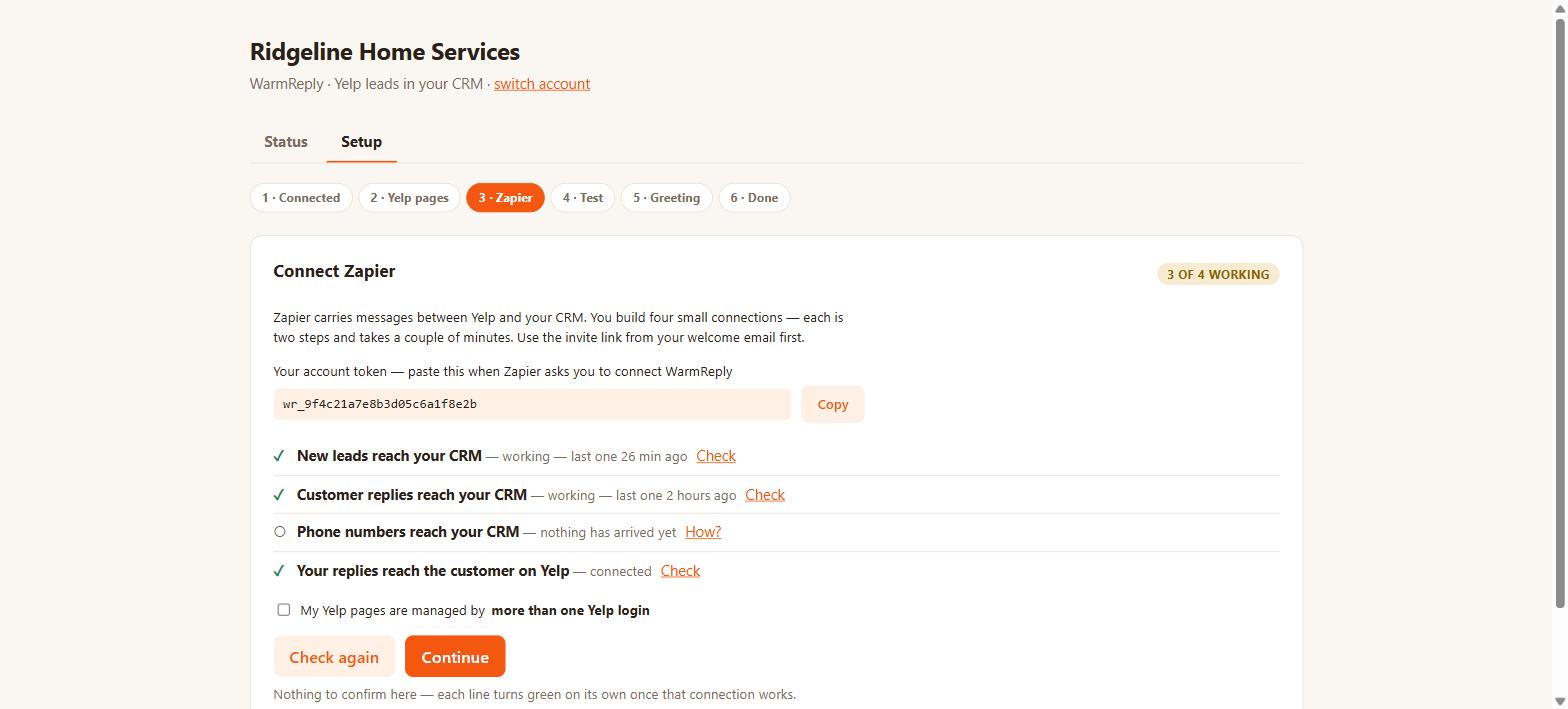Image resolution: width=1568 pixels, height=709 pixels.
Task: Click the checkmark beside Customer replies
Action: [x=279, y=495]
